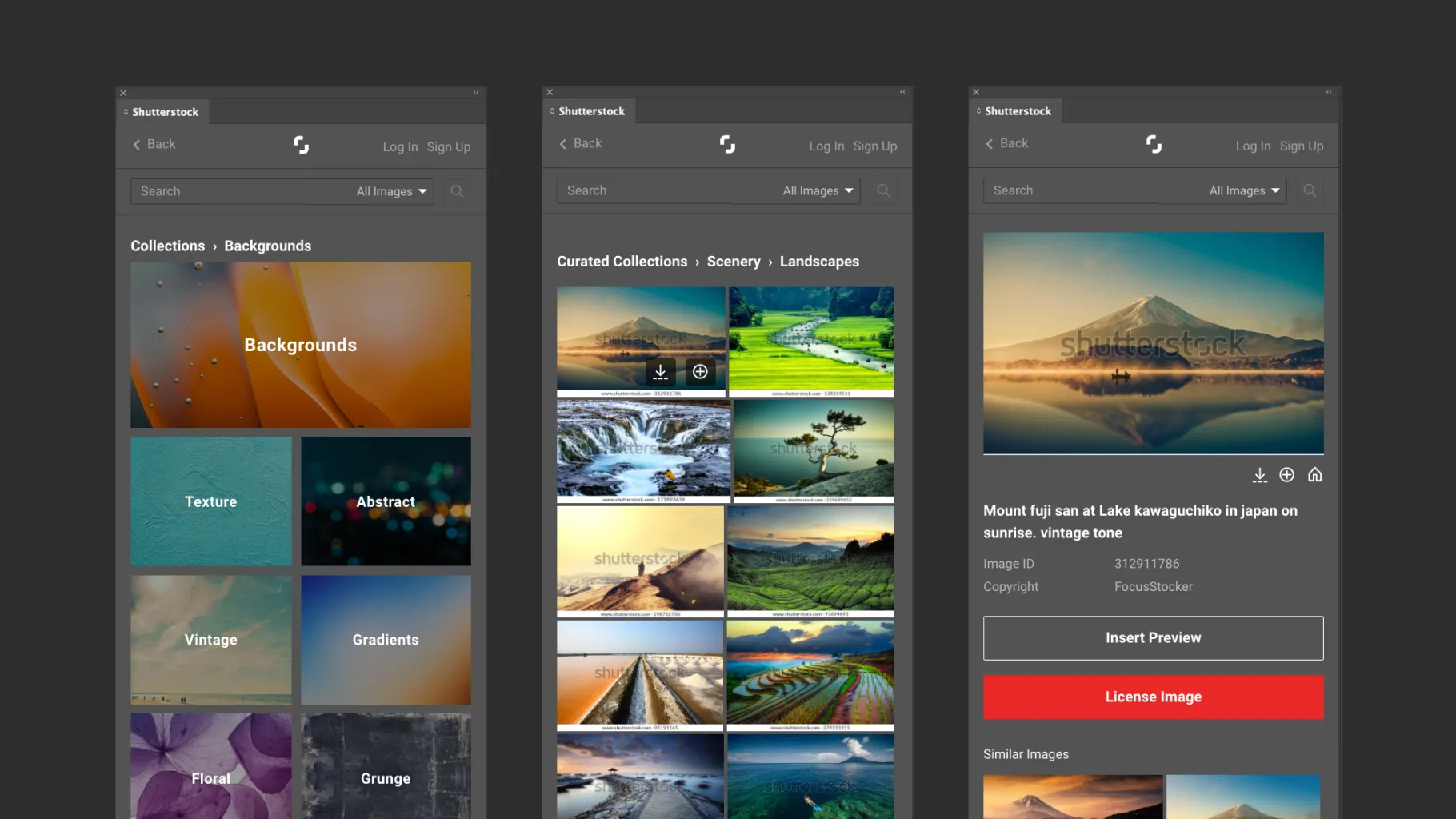
Task: Open All Images dropdown in Backgrounds panel
Action: tap(391, 191)
